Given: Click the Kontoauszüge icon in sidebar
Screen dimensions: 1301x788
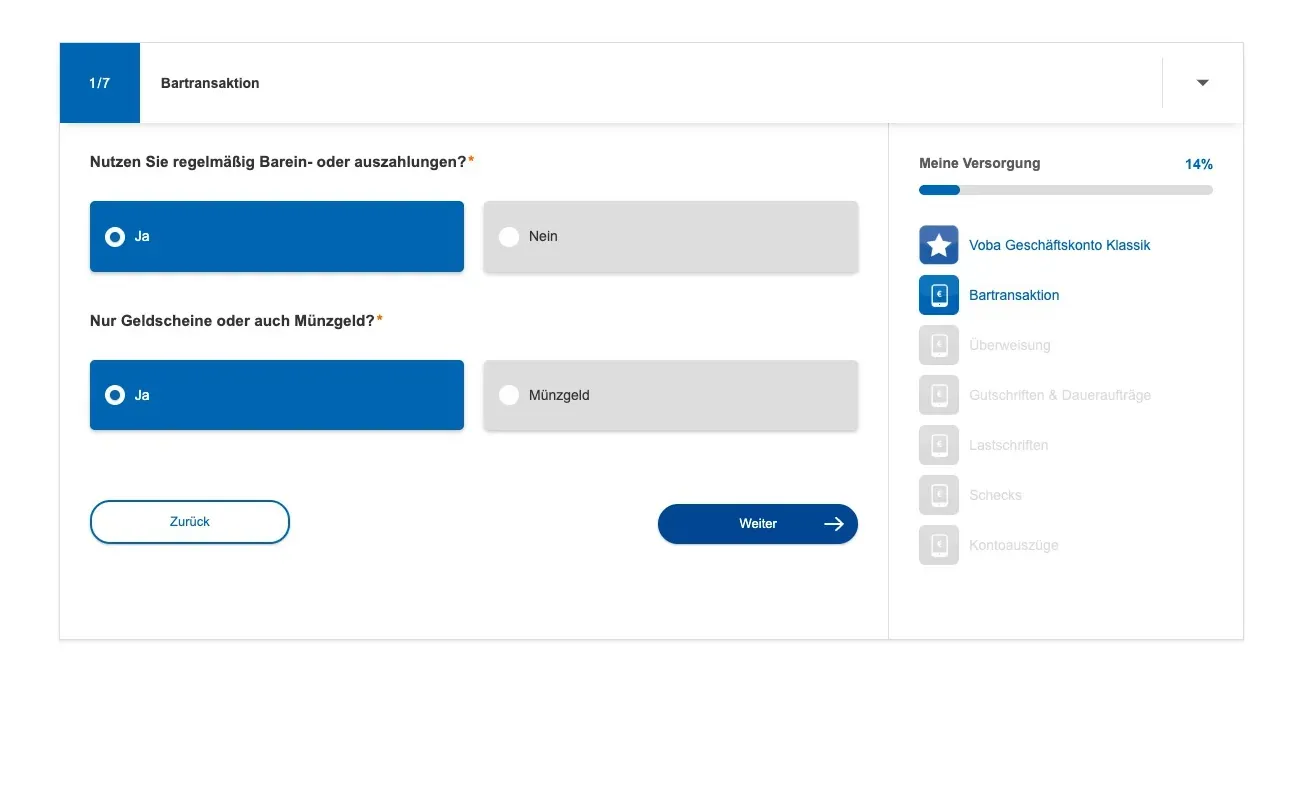Looking at the screenshot, I should pos(938,545).
